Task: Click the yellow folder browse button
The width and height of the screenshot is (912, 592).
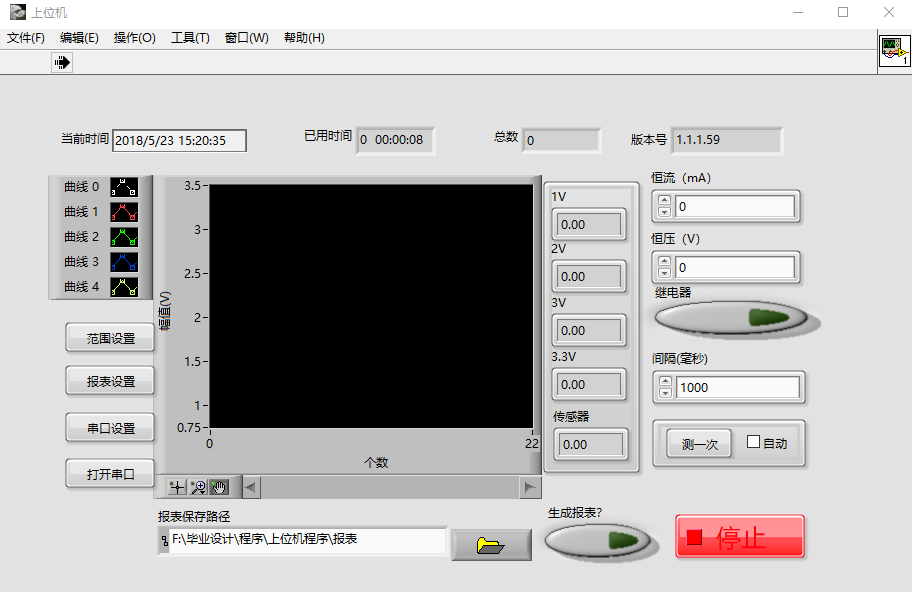Action: point(491,545)
